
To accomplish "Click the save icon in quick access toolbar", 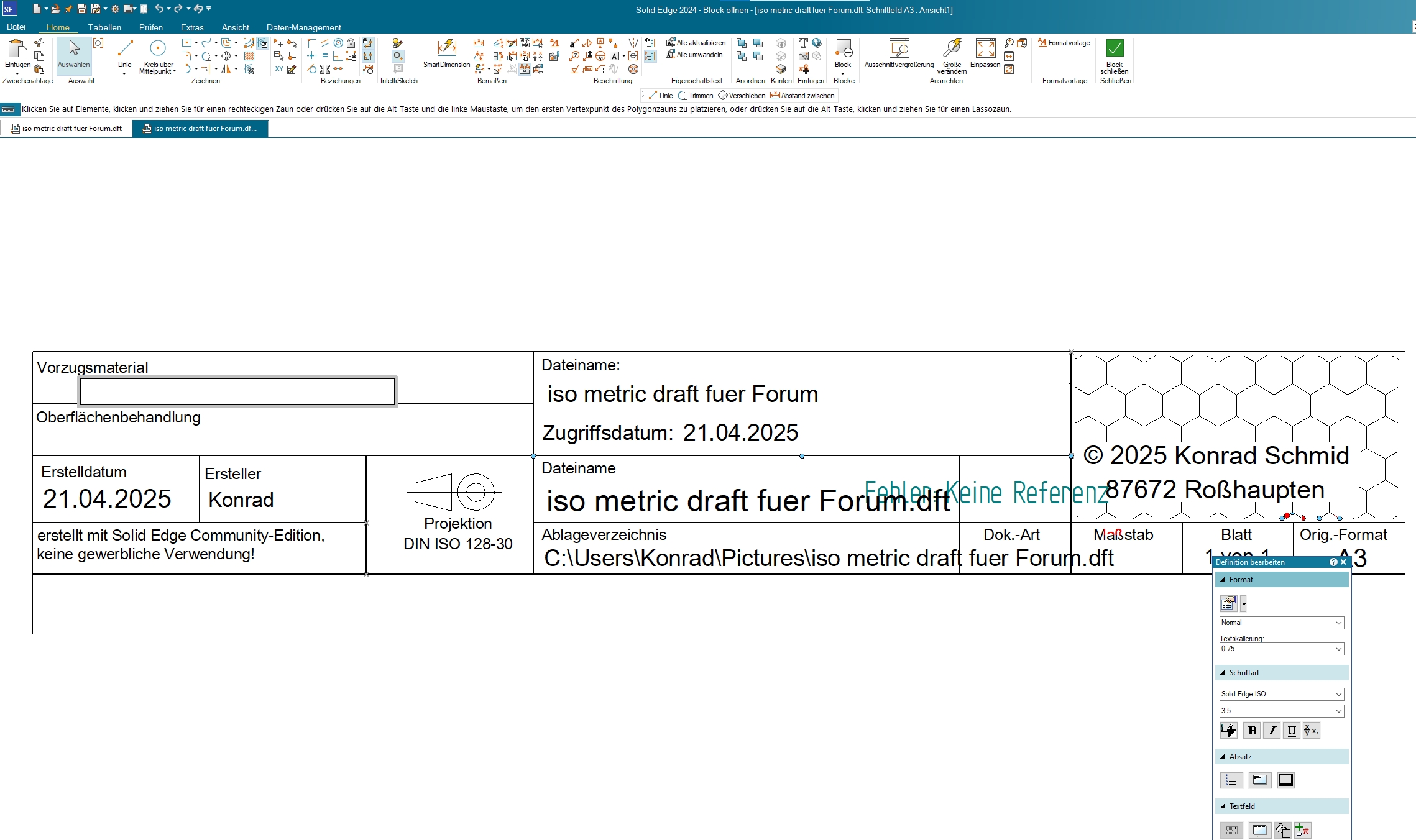I will [x=81, y=9].
